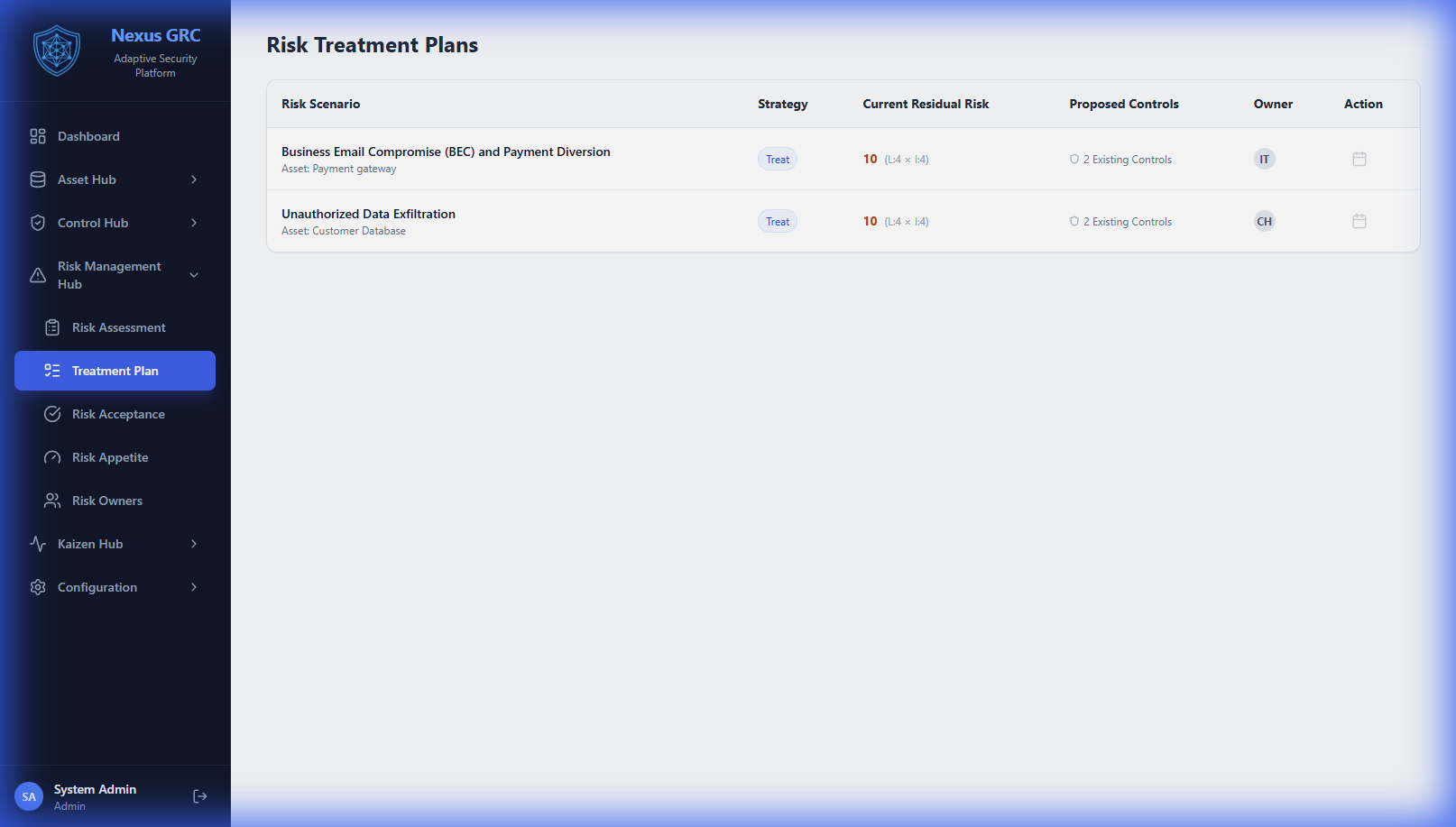The width and height of the screenshot is (1456, 827).
Task: Select the Asset Hub database icon
Action: click(x=37, y=179)
